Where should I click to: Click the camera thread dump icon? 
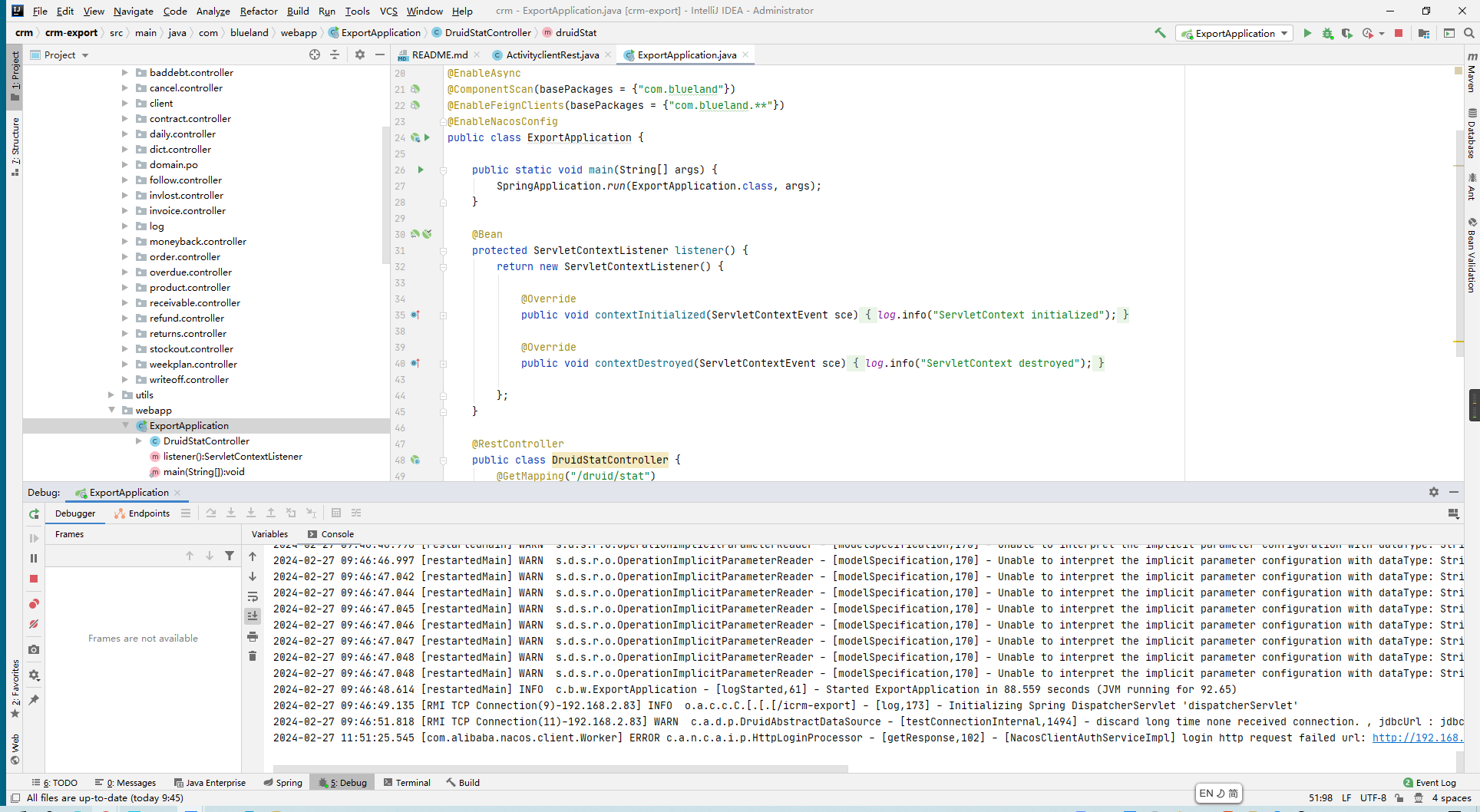pos(34,649)
